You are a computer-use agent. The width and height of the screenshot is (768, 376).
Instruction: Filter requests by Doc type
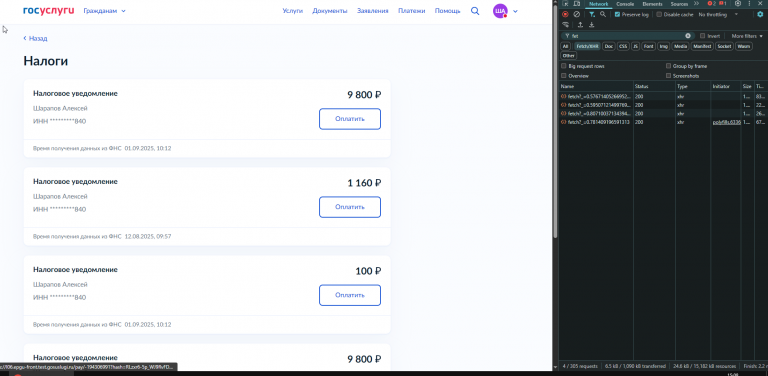click(609, 46)
